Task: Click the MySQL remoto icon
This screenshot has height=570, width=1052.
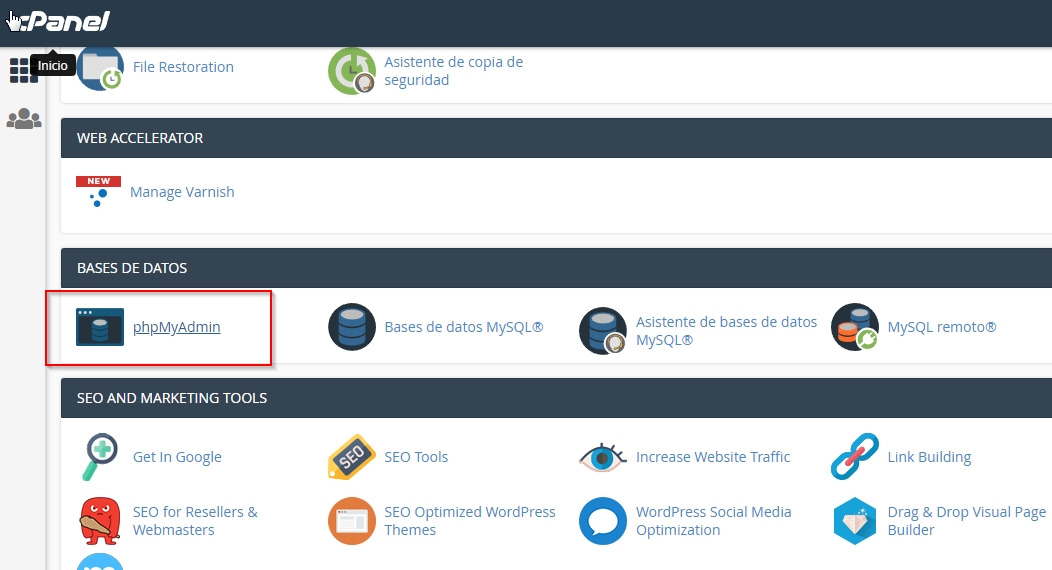Action: [855, 327]
